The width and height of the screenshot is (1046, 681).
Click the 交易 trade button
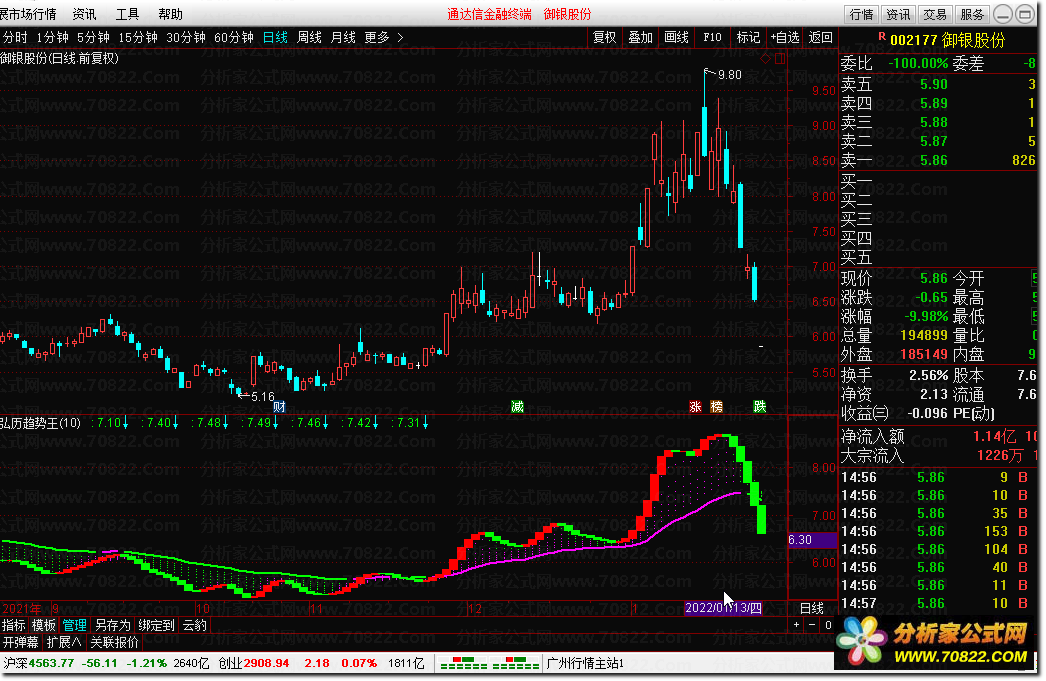coord(935,14)
